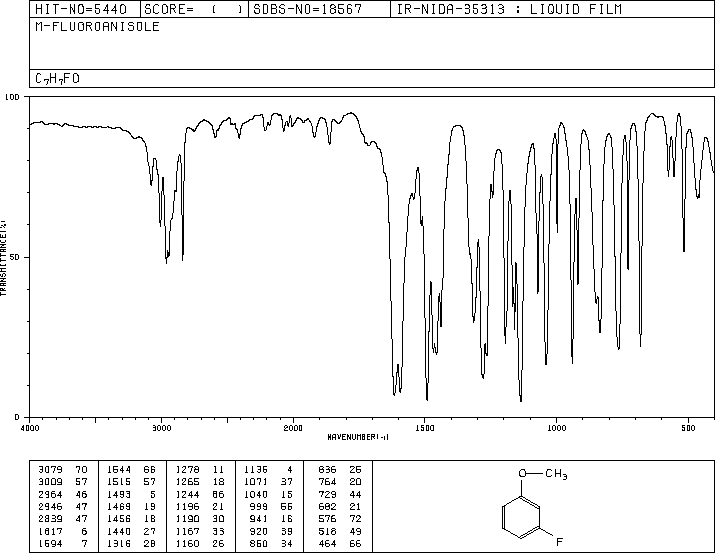715x553 pixels.
Task: Select peak table entry 1278
Action: 200,469
